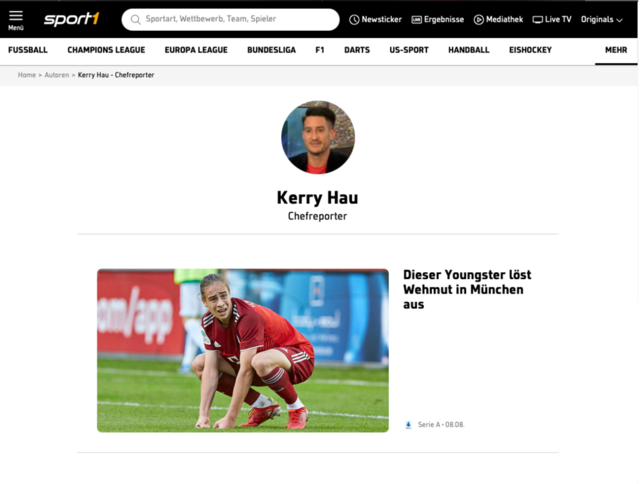This screenshot has height=484, width=640.
Task: Click the Serie A league icon
Action: pyautogui.click(x=408, y=425)
